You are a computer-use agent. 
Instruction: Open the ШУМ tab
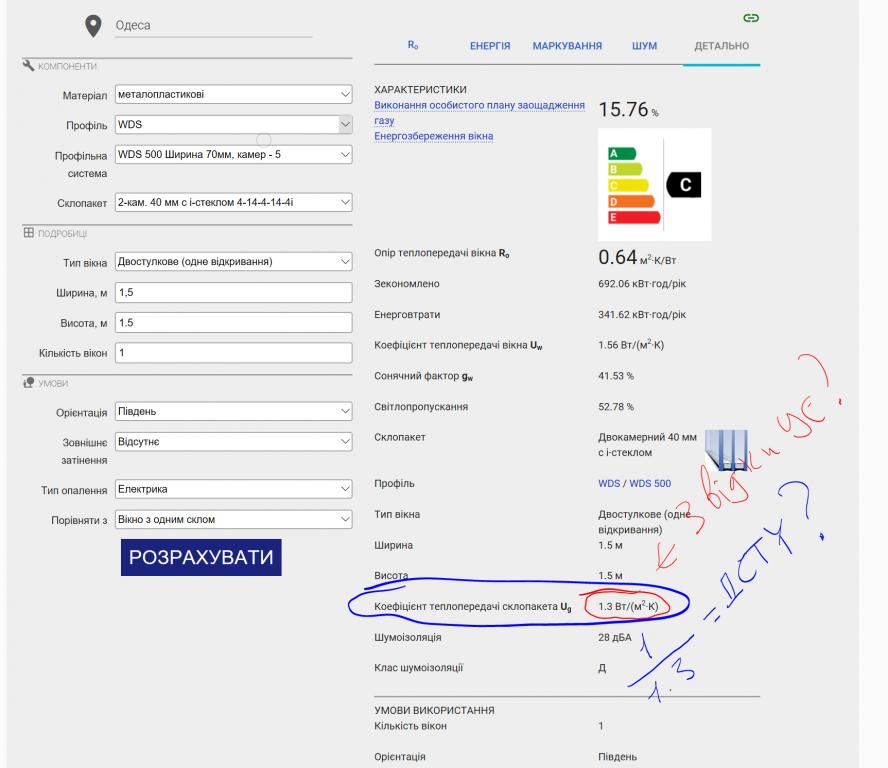click(644, 47)
